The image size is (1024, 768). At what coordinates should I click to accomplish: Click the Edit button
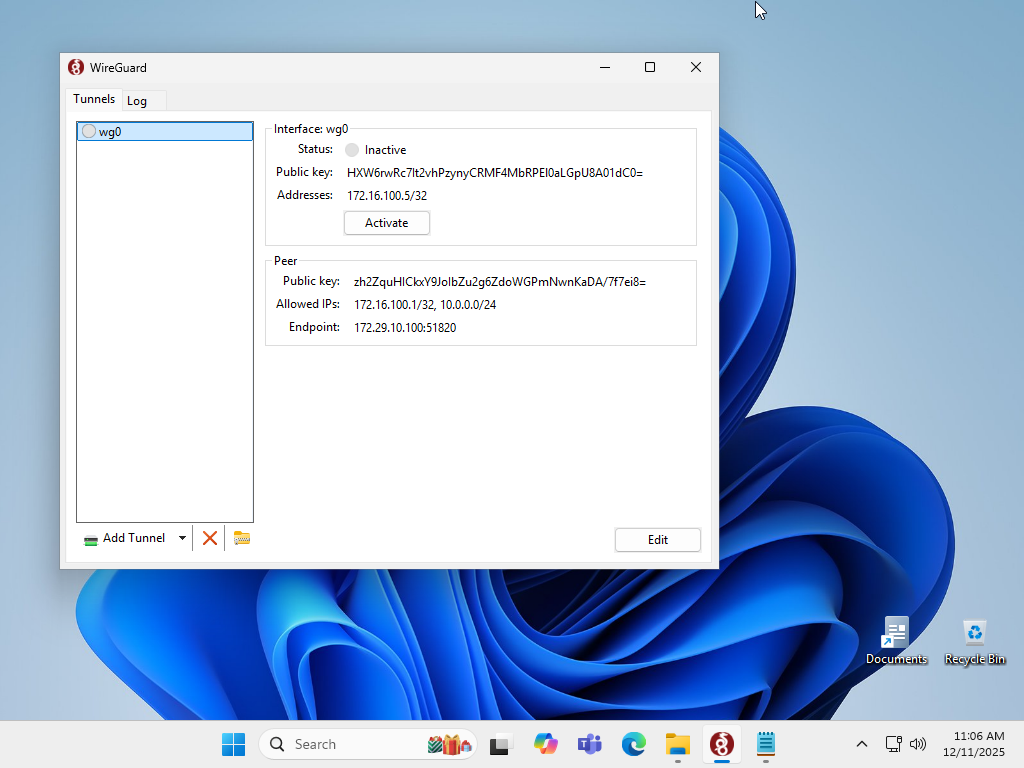657,540
